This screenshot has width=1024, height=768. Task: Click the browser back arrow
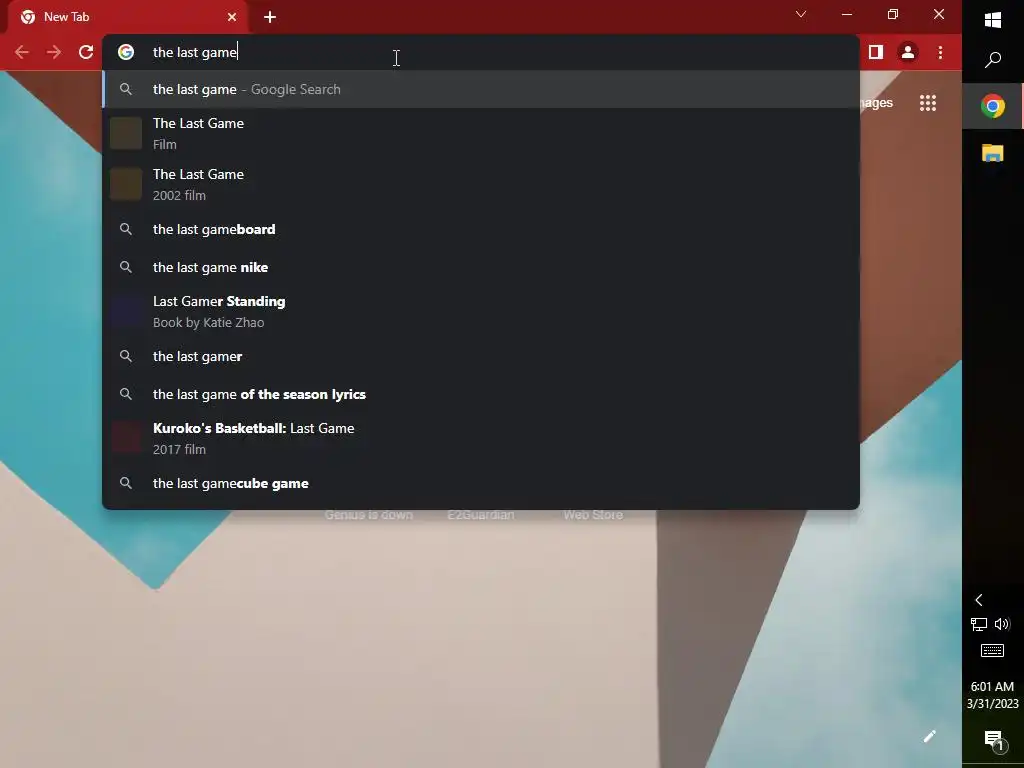coord(22,52)
